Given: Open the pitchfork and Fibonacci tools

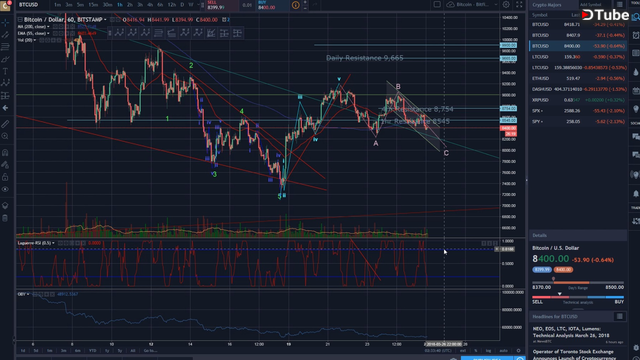Looking at the screenshot, I should pyautogui.click(x=5, y=47).
